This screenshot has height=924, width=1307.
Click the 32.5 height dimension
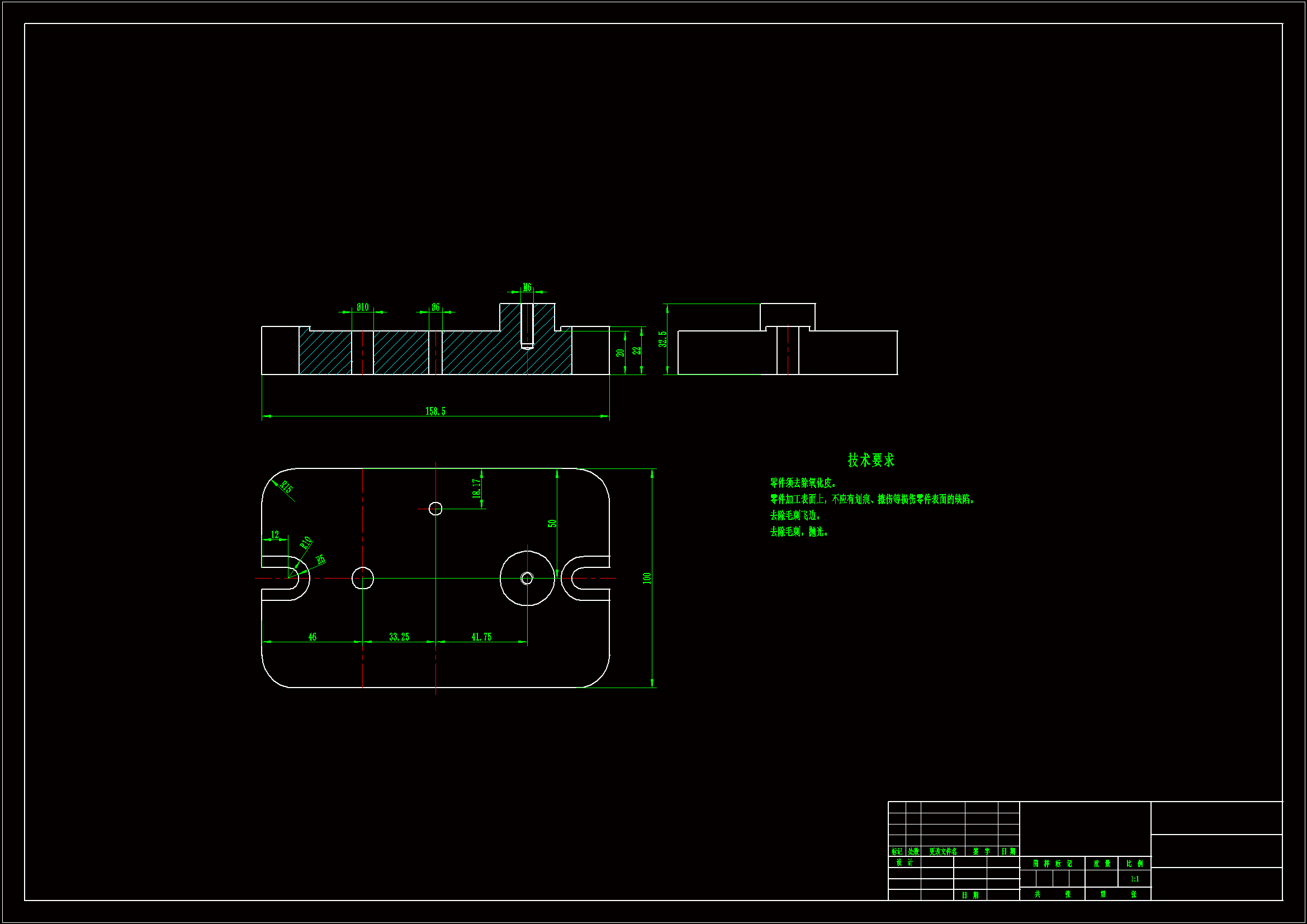(662, 339)
